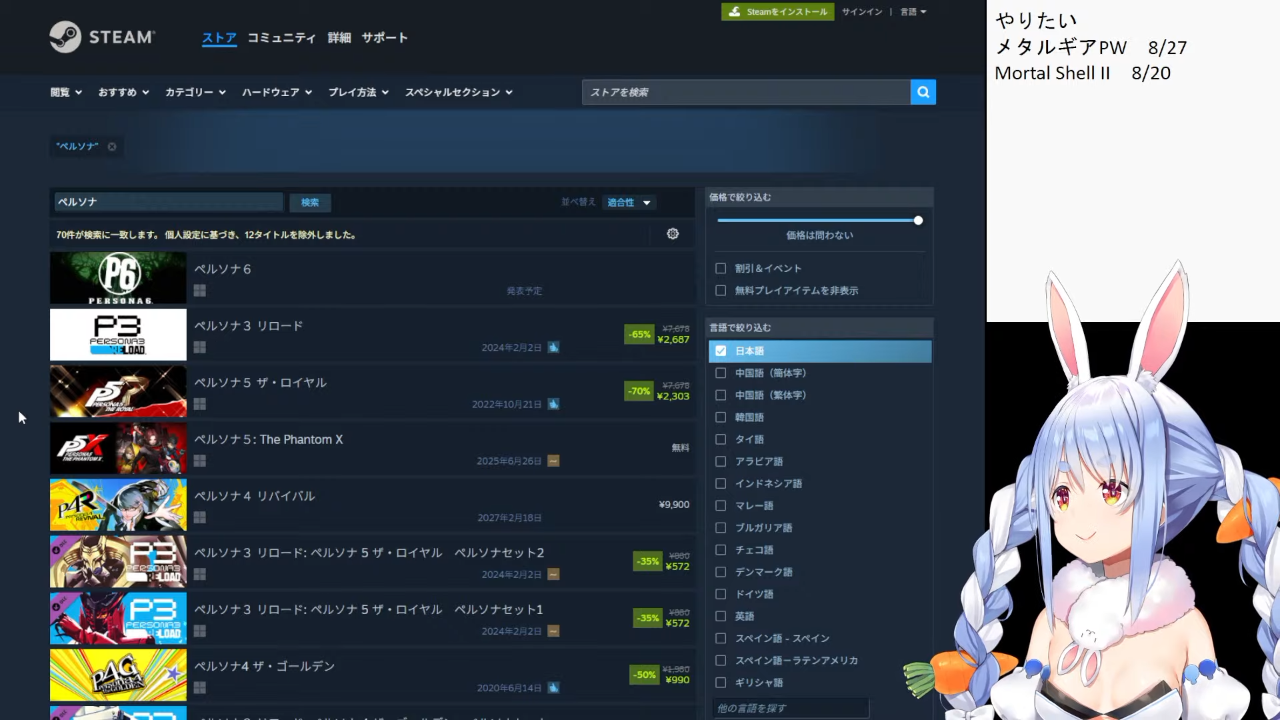1280x720 pixels.
Task: Click review icon for ペルソナ5: The Phantom X
Action: [553, 461]
